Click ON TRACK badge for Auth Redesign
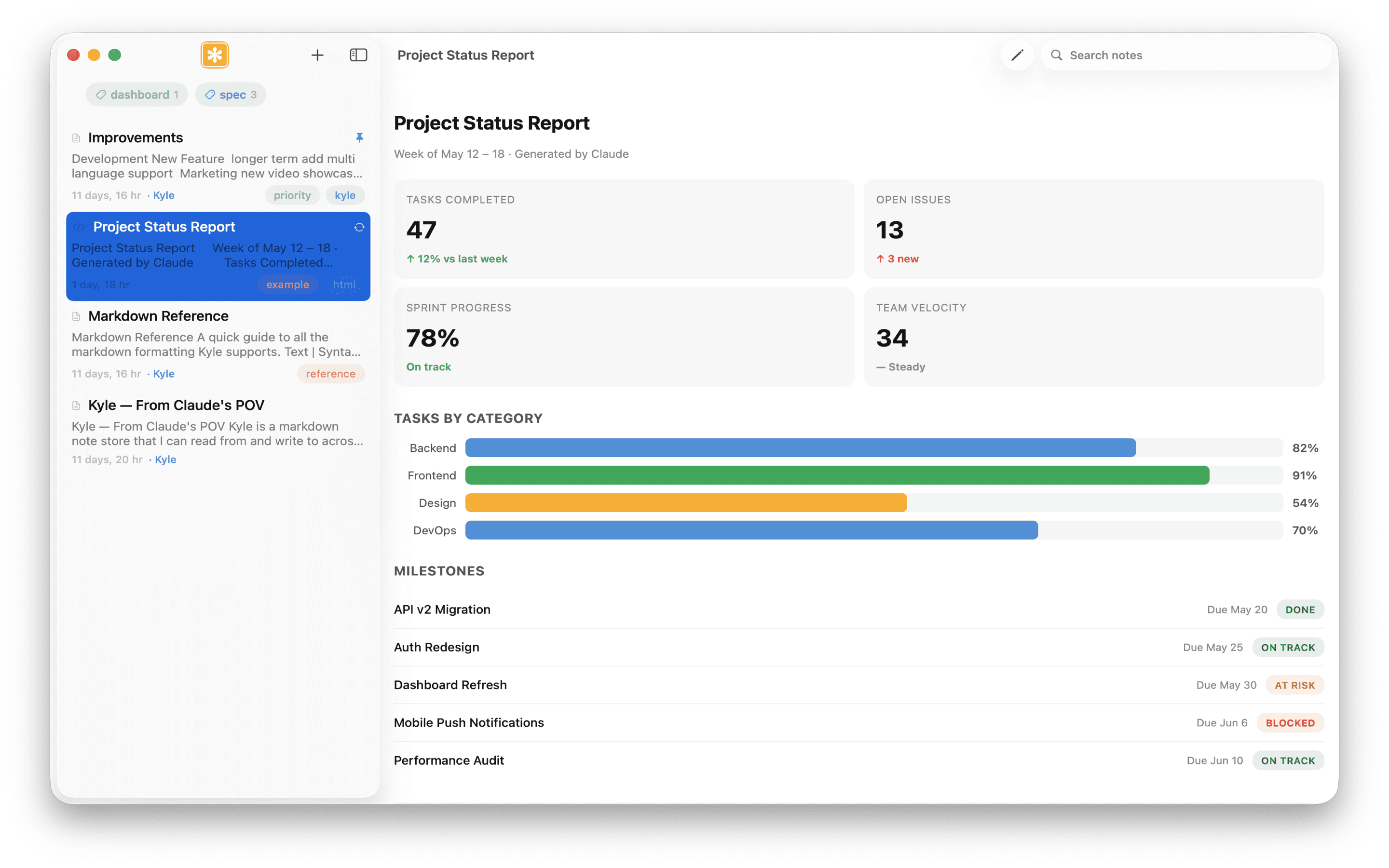This screenshot has width=1389, height=868. coord(1287,648)
